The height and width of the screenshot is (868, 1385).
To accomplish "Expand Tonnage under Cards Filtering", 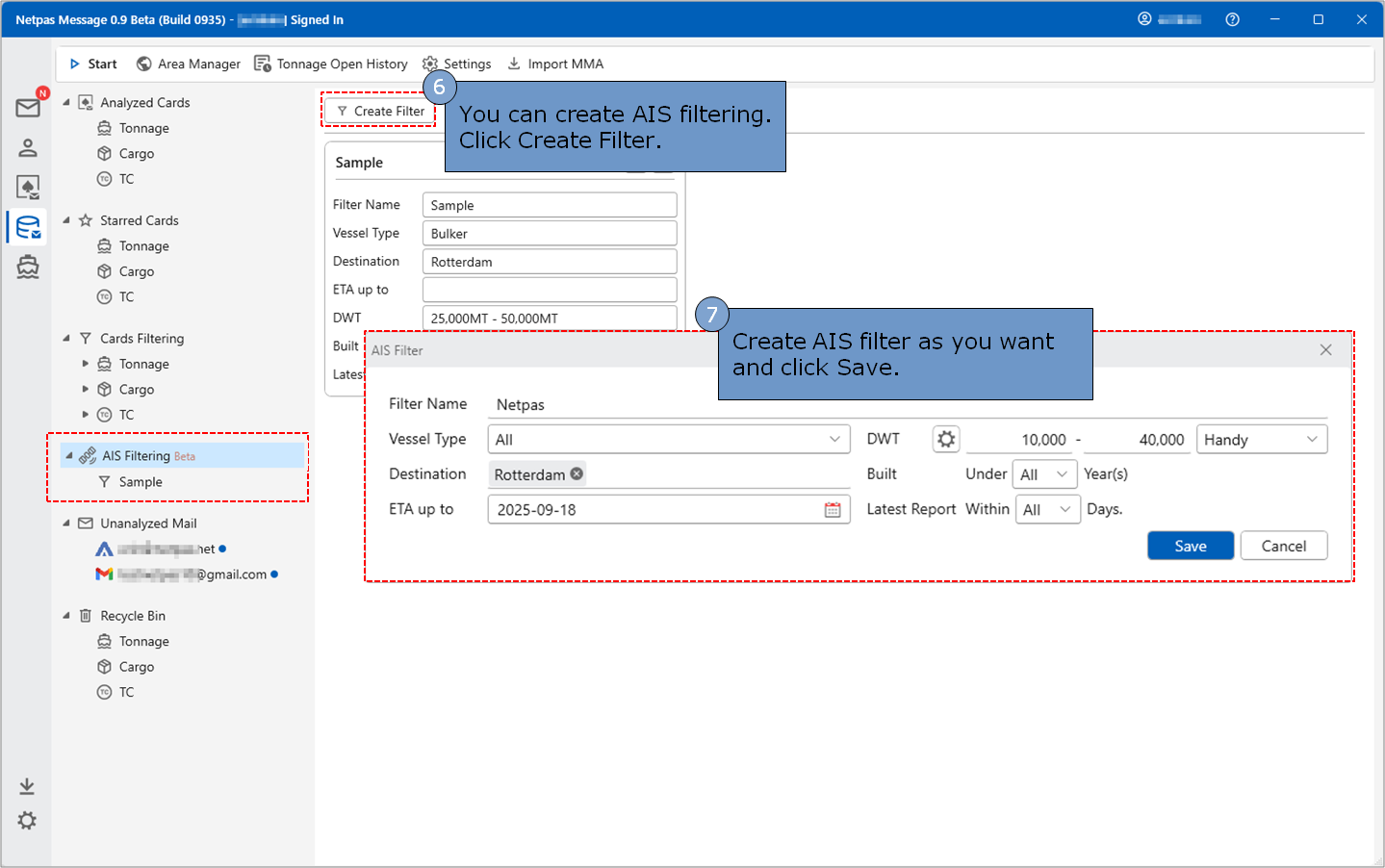I will 86,364.
